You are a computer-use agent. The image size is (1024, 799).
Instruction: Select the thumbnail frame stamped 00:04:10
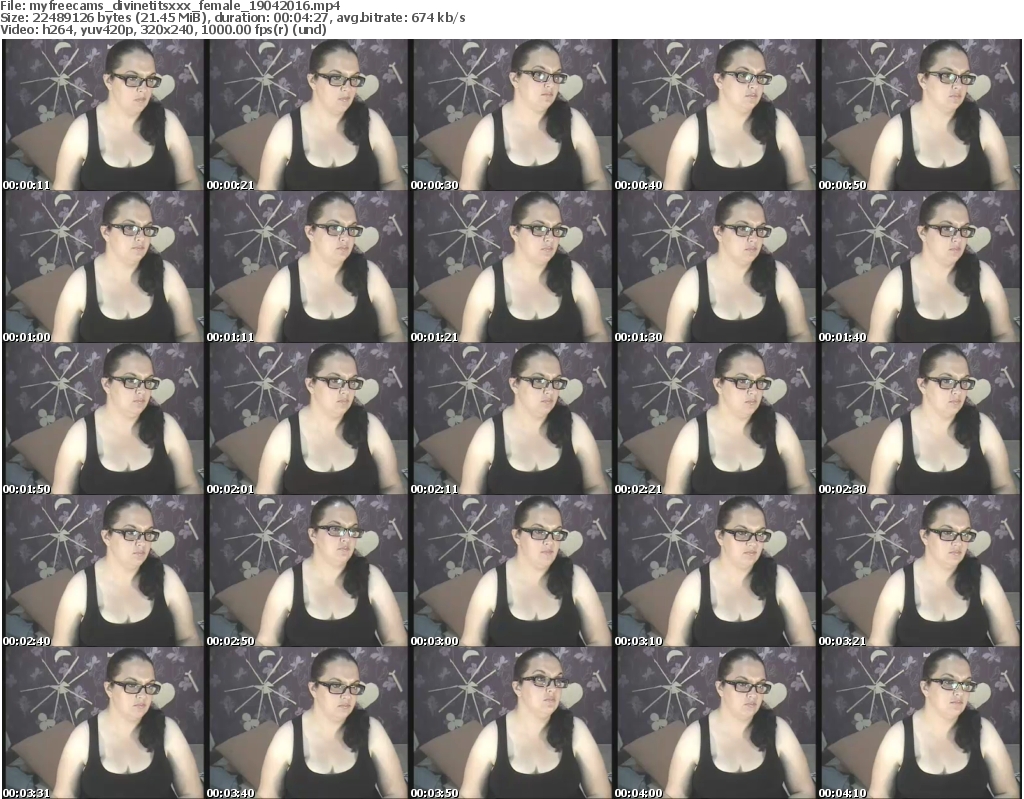pyautogui.click(x=919, y=723)
